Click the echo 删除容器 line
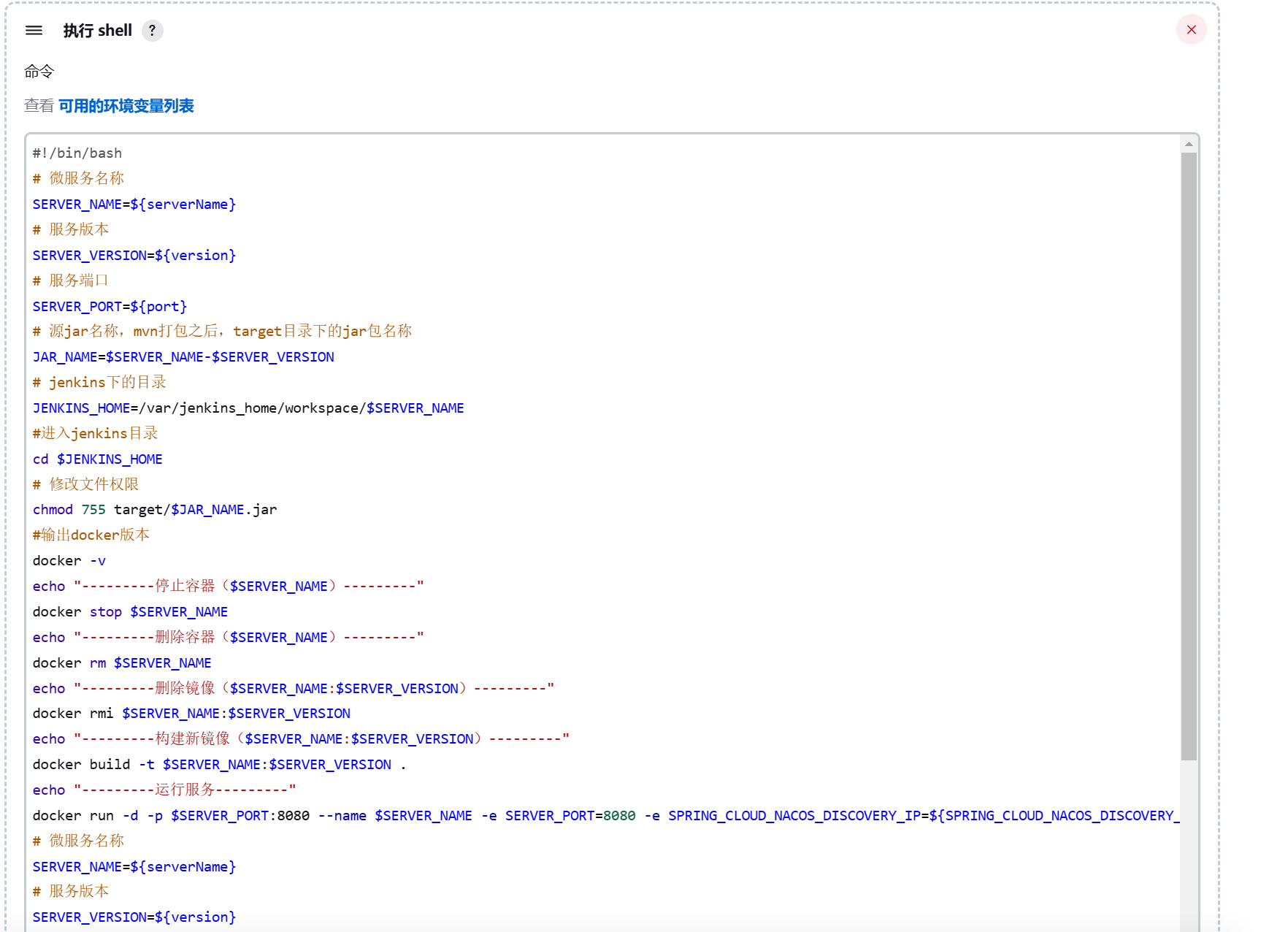1288x932 pixels. click(228, 638)
